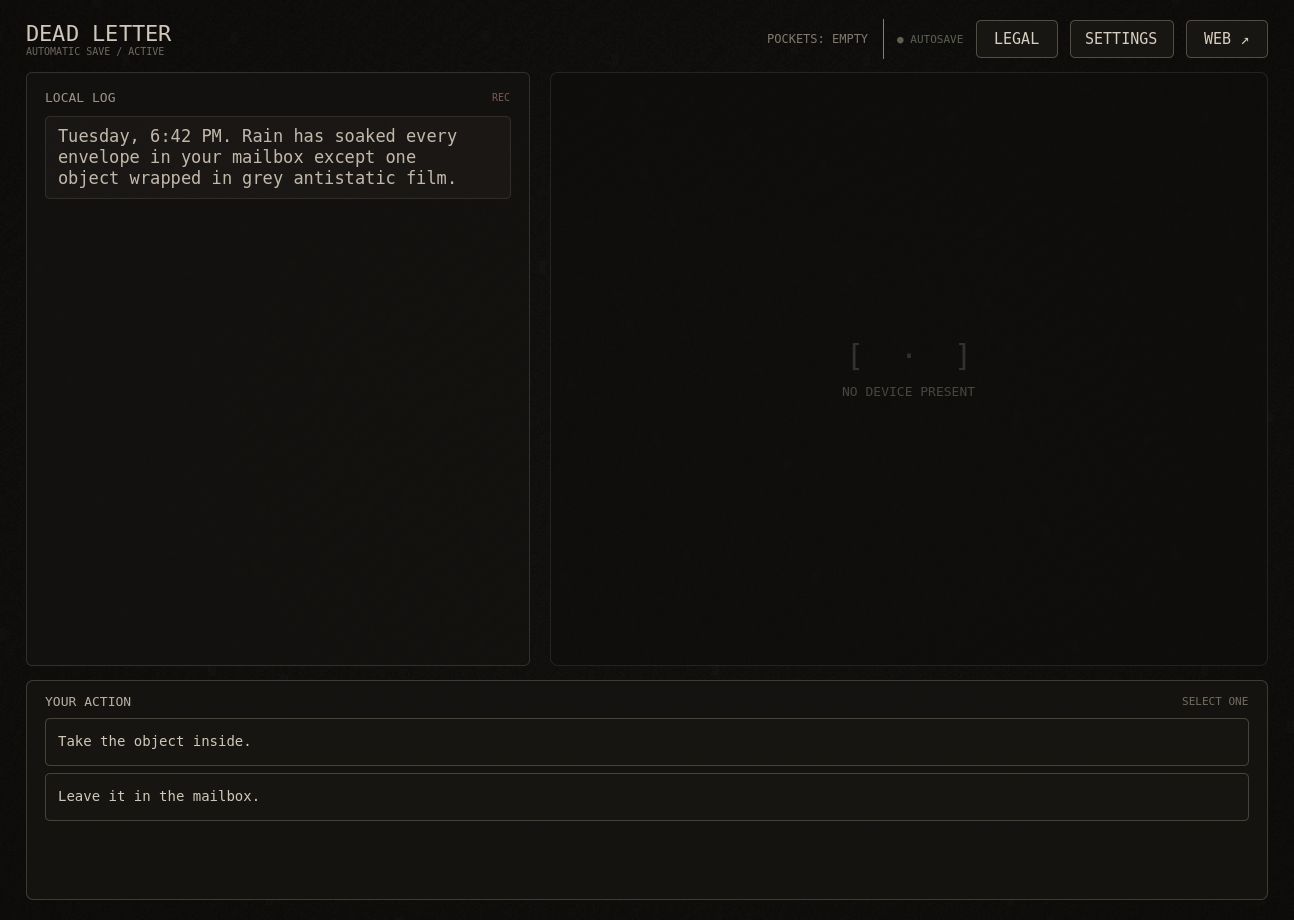
Task: Click the SELECT ONE hint label
Action: point(1215,702)
